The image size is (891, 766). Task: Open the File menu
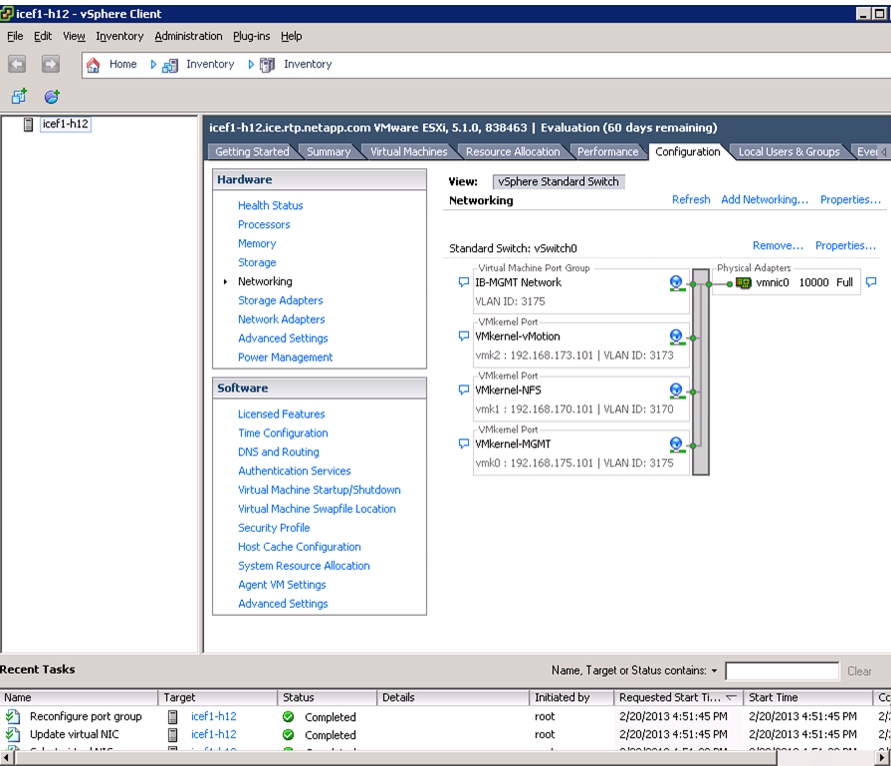(x=15, y=36)
